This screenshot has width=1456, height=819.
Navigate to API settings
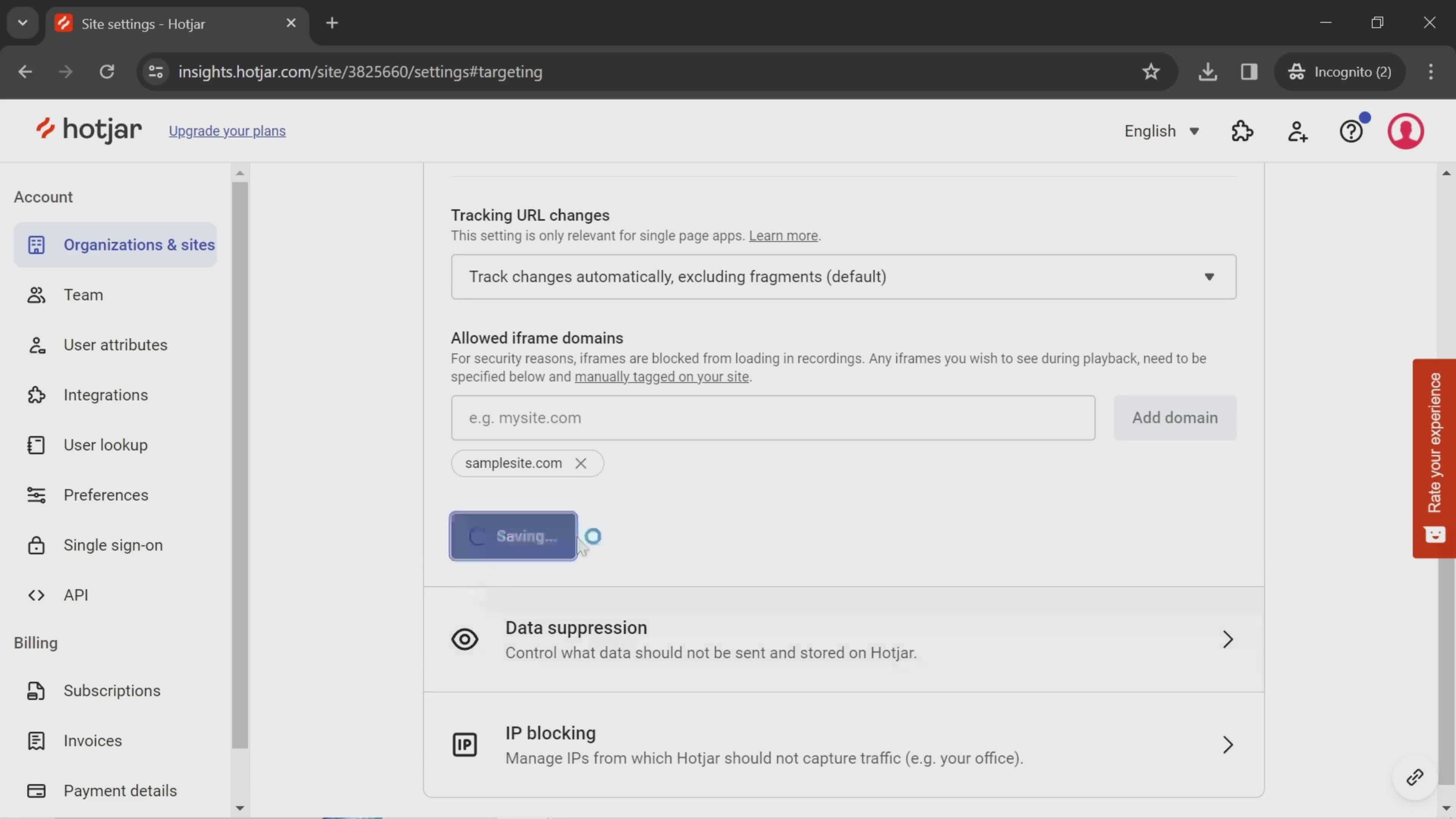coord(76,595)
